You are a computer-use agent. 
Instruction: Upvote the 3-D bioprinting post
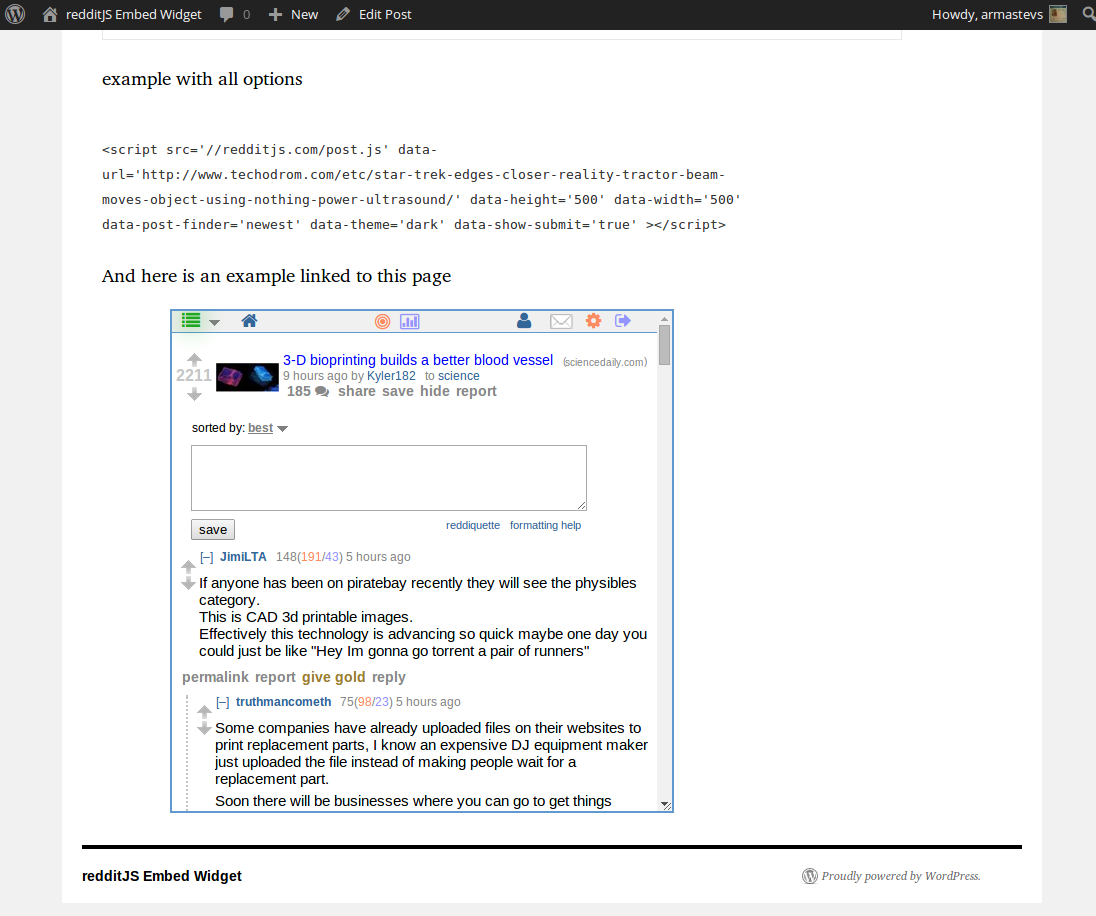194,359
